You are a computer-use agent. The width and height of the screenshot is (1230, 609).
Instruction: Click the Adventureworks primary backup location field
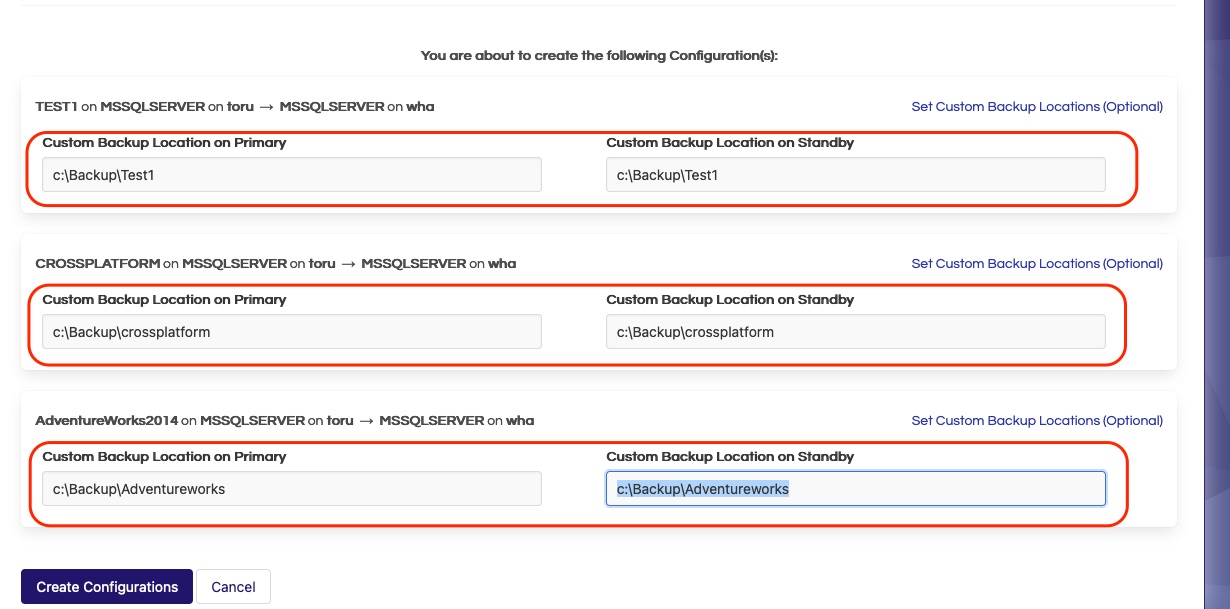coord(290,488)
